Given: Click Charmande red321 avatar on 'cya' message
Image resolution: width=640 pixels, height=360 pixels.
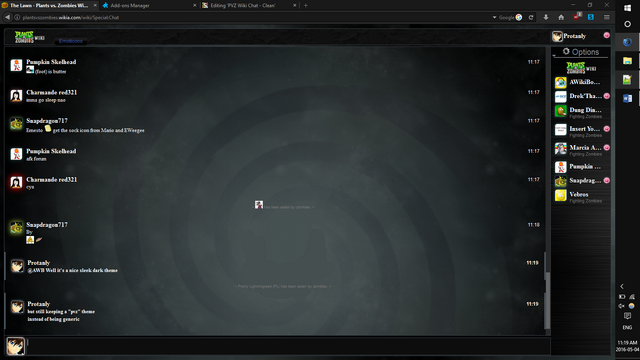Looking at the screenshot, I should point(16,182).
